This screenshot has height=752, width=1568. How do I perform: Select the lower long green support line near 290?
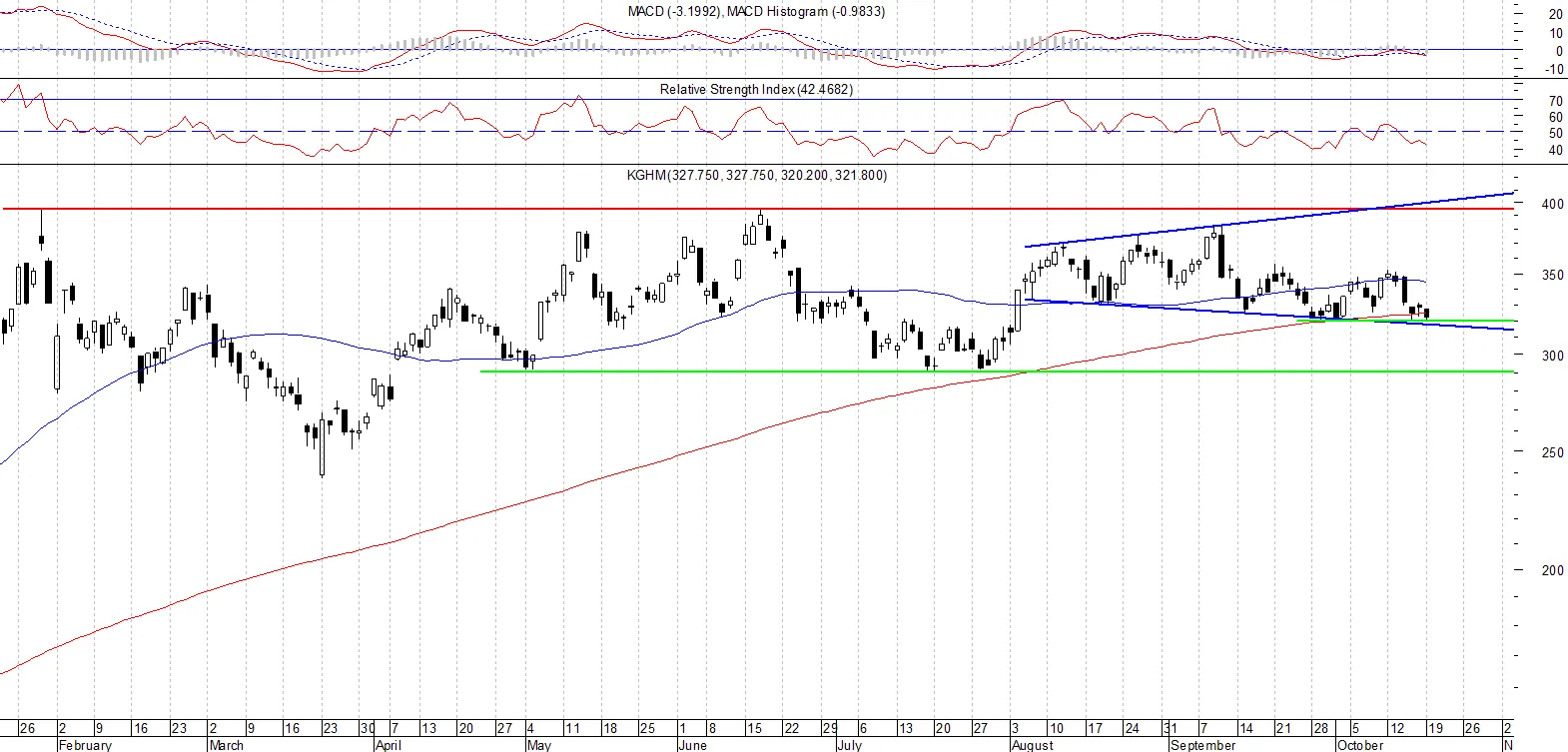(x=999, y=372)
